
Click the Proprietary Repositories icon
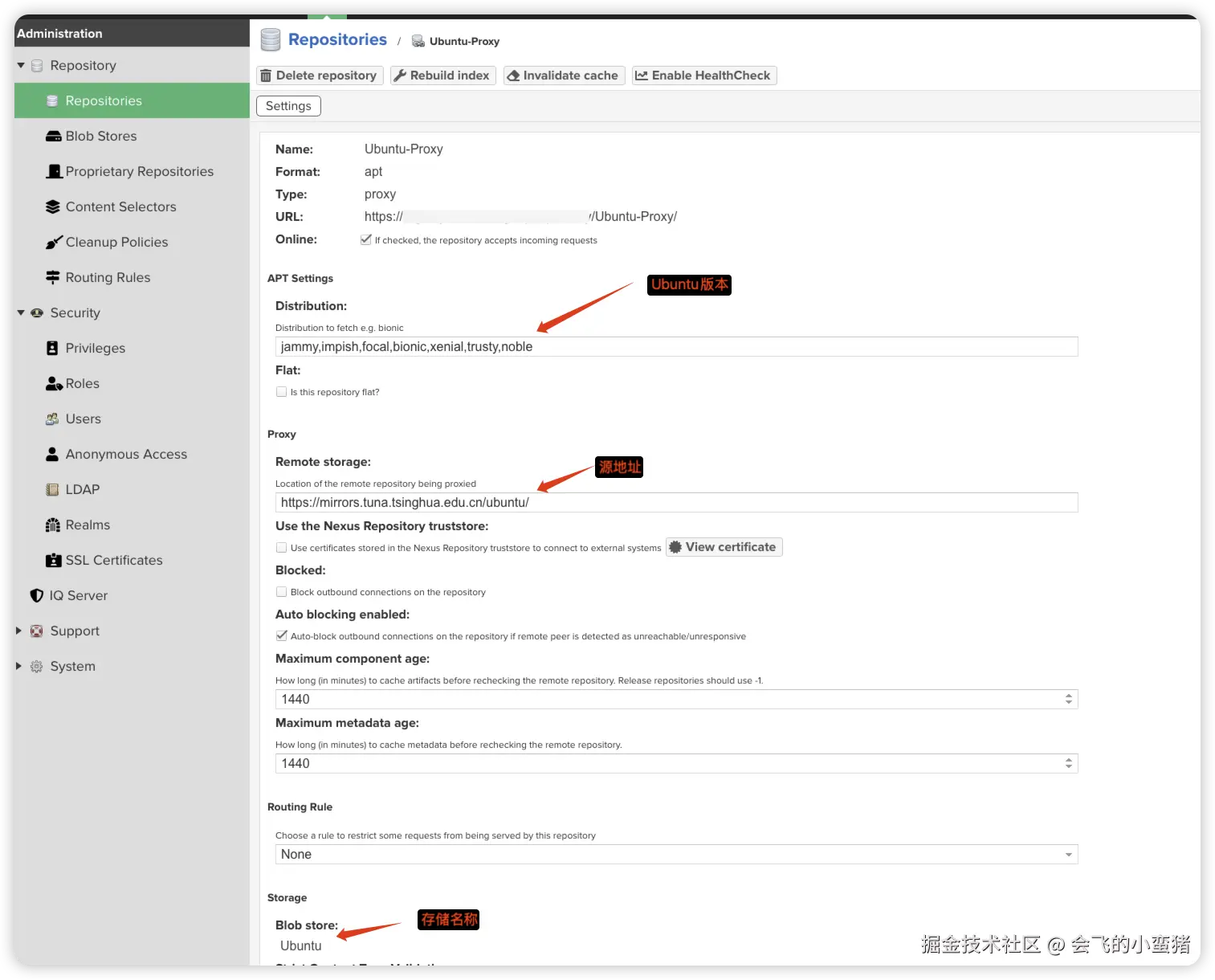[x=54, y=172]
